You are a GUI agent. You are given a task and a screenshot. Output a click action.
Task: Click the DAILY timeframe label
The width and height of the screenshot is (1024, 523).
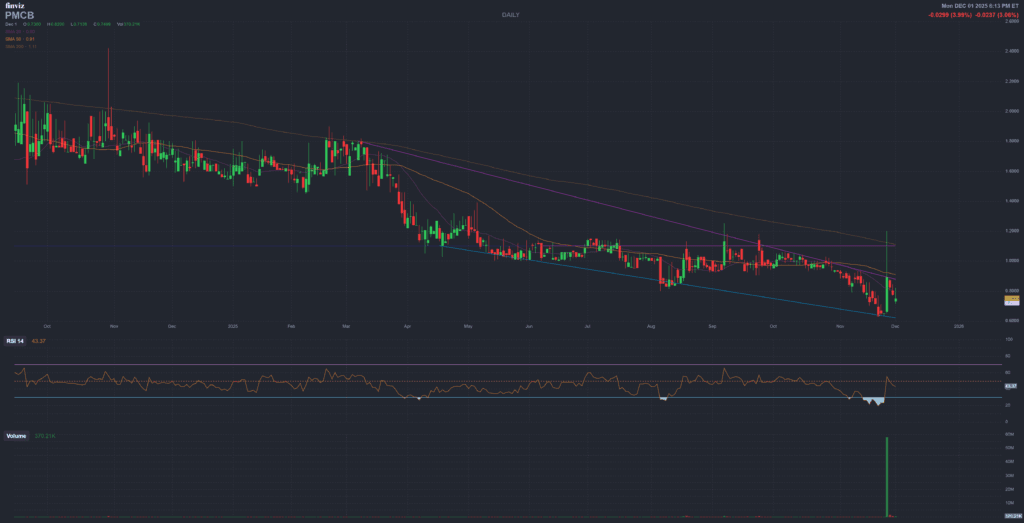pyautogui.click(x=512, y=13)
